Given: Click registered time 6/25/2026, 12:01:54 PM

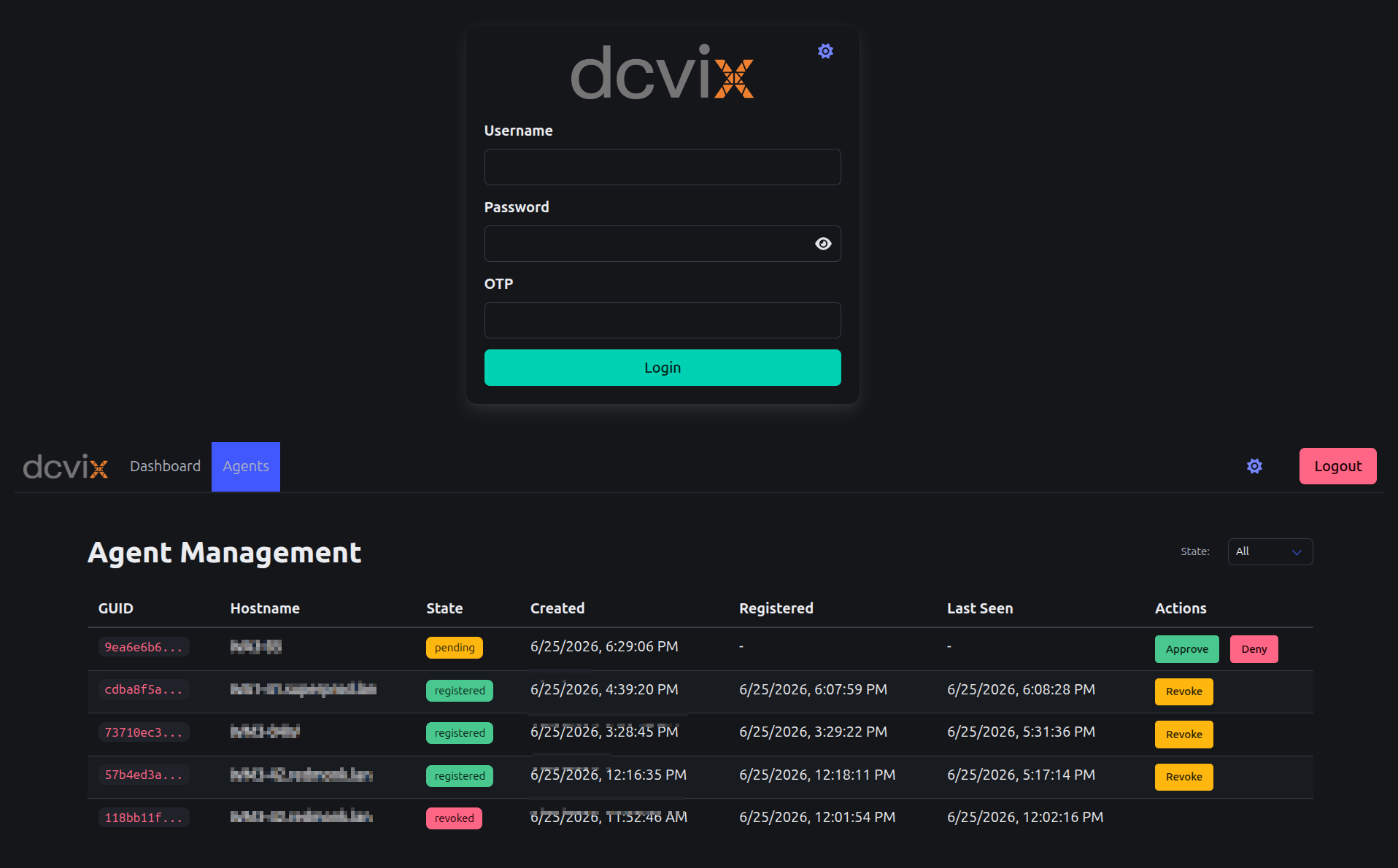Looking at the screenshot, I should tap(817, 818).
